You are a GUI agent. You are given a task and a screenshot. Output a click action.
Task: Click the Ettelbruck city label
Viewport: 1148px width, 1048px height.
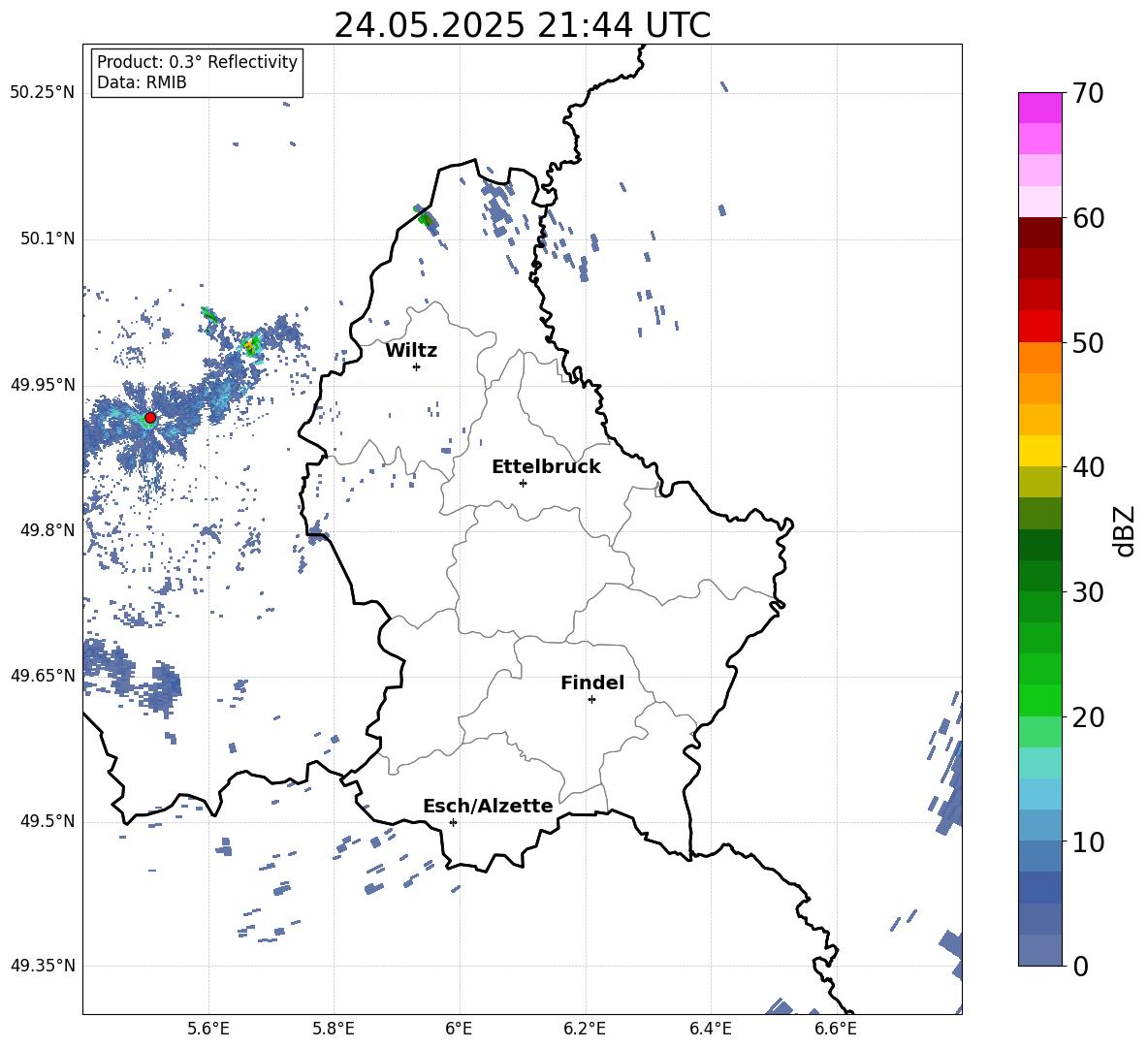(546, 467)
